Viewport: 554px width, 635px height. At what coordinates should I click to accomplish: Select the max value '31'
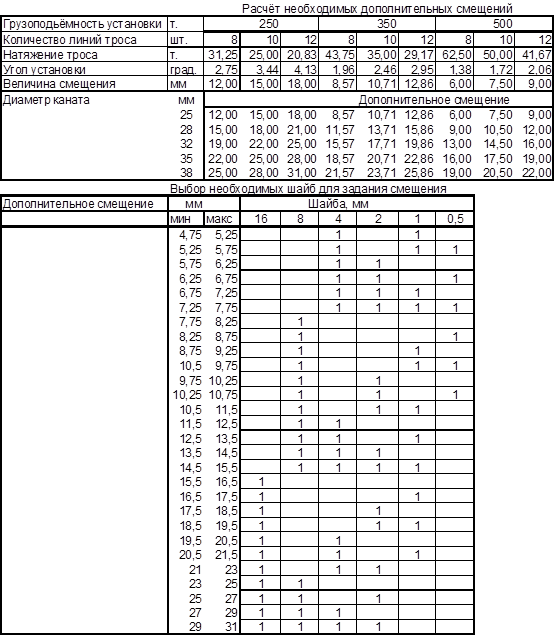pos(231,626)
